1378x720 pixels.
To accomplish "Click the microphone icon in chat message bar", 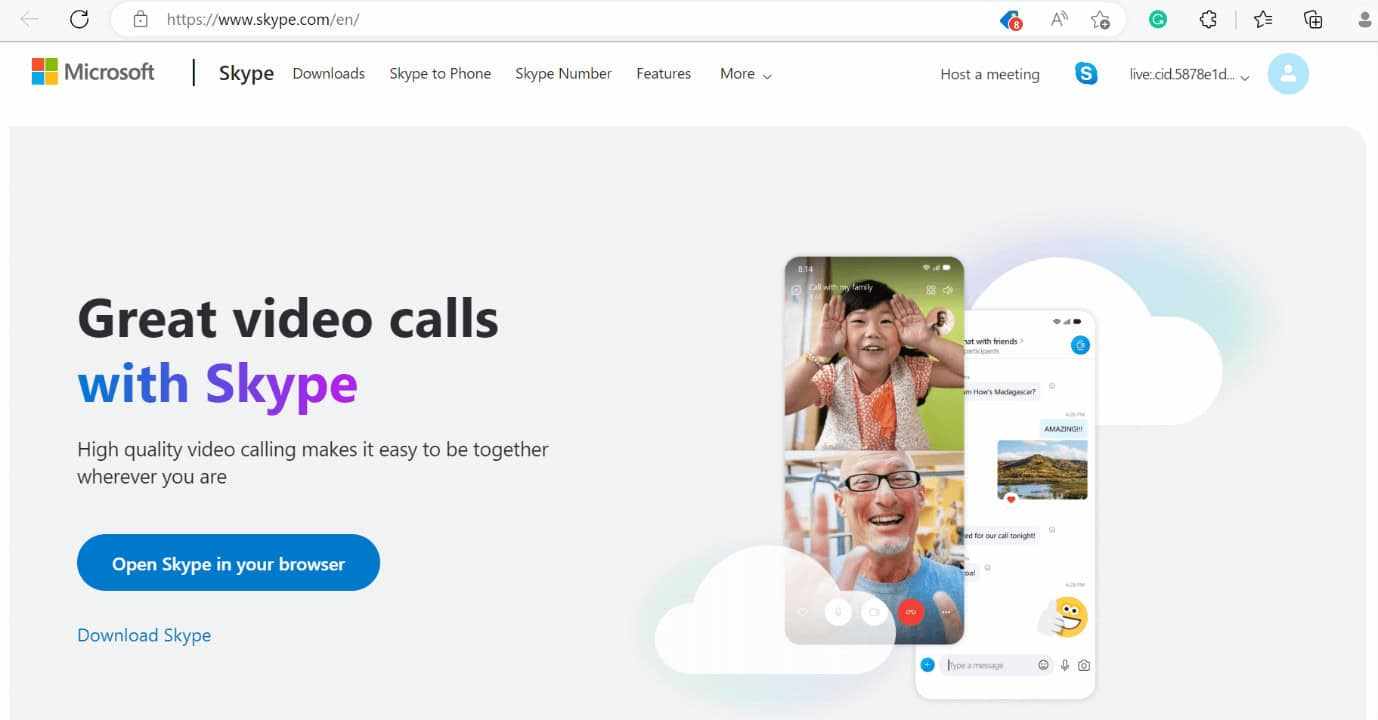I will (x=1064, y=665).
